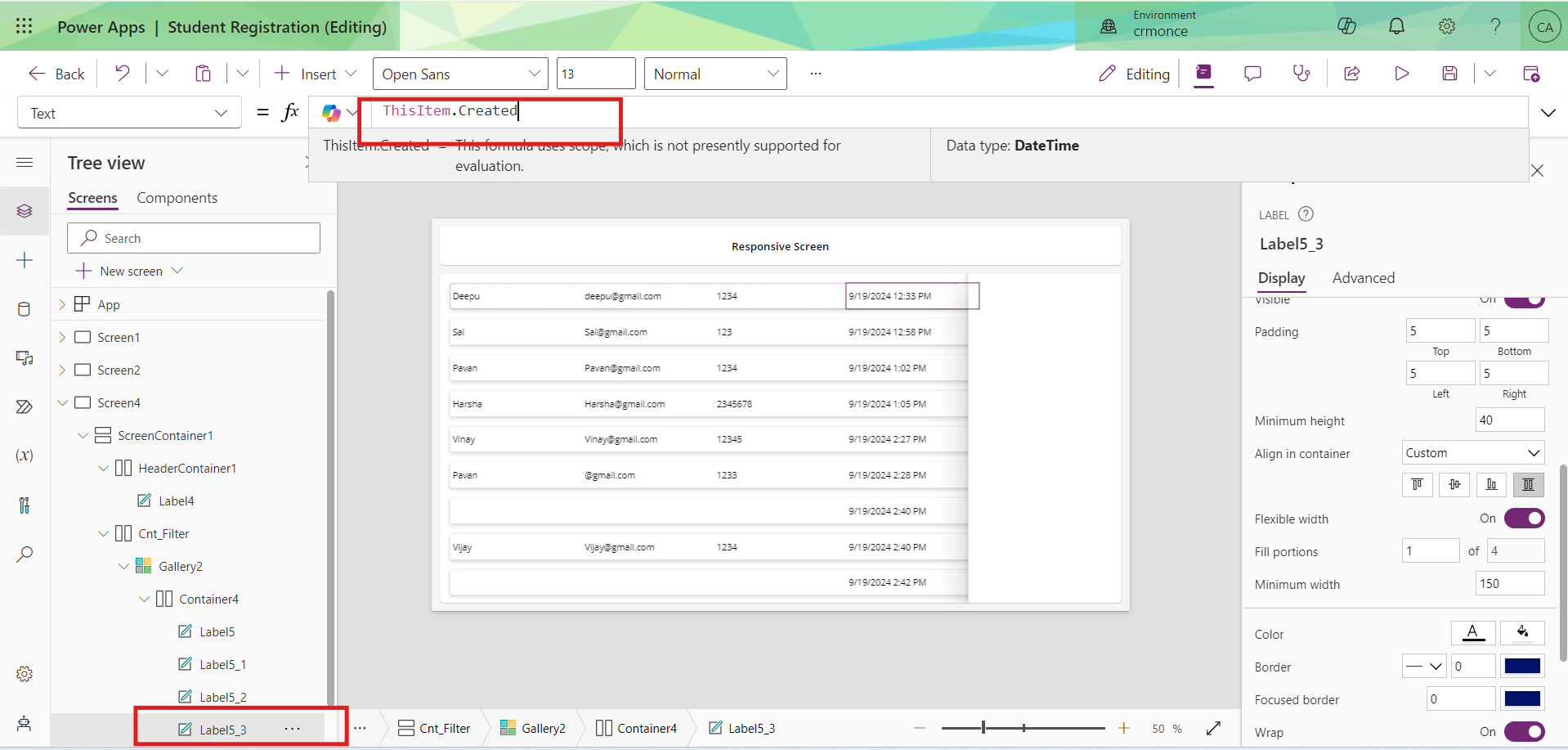1568x750 pixels.
Task: Click the Tree view Search field
Action: point(194,238)
